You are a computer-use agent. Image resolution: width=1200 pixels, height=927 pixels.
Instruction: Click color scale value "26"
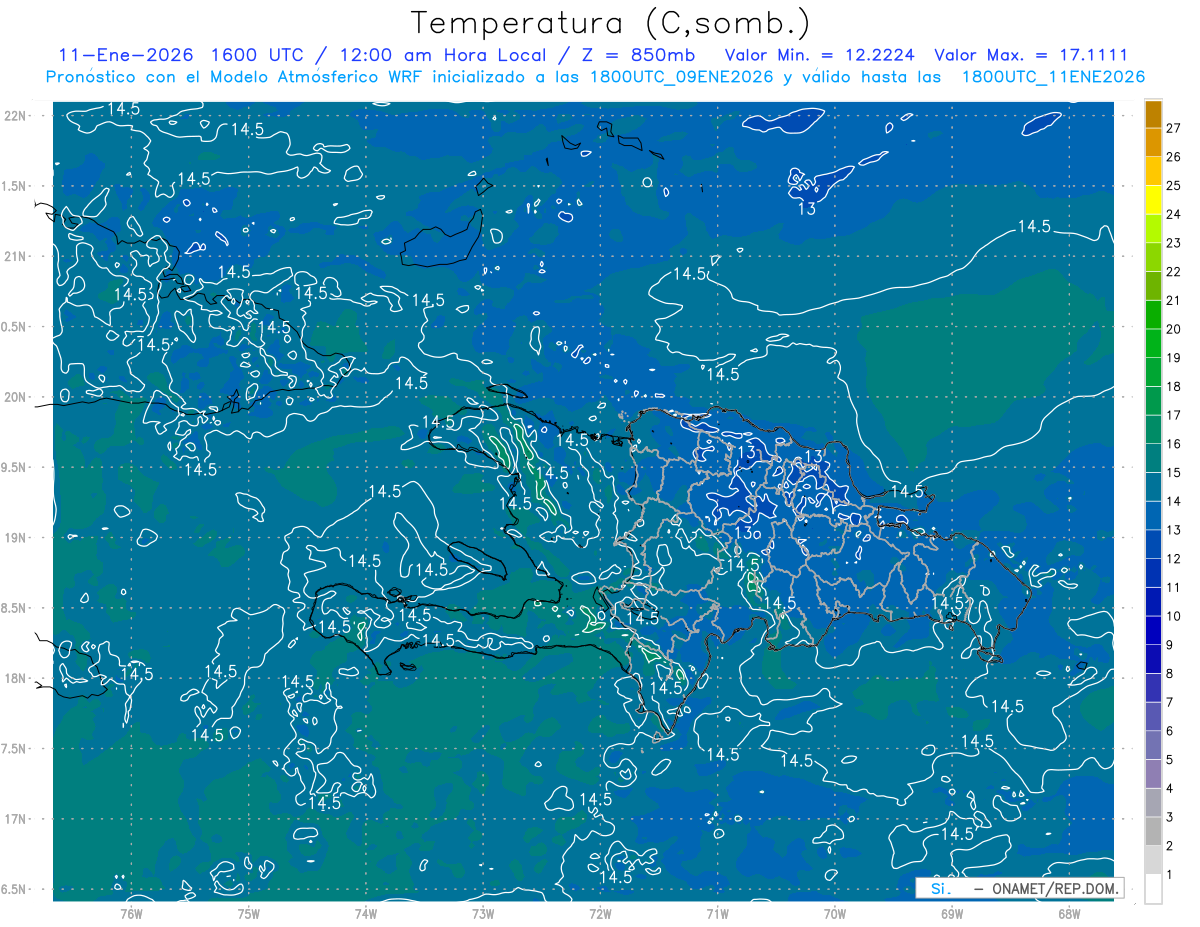coord(1174,157)
